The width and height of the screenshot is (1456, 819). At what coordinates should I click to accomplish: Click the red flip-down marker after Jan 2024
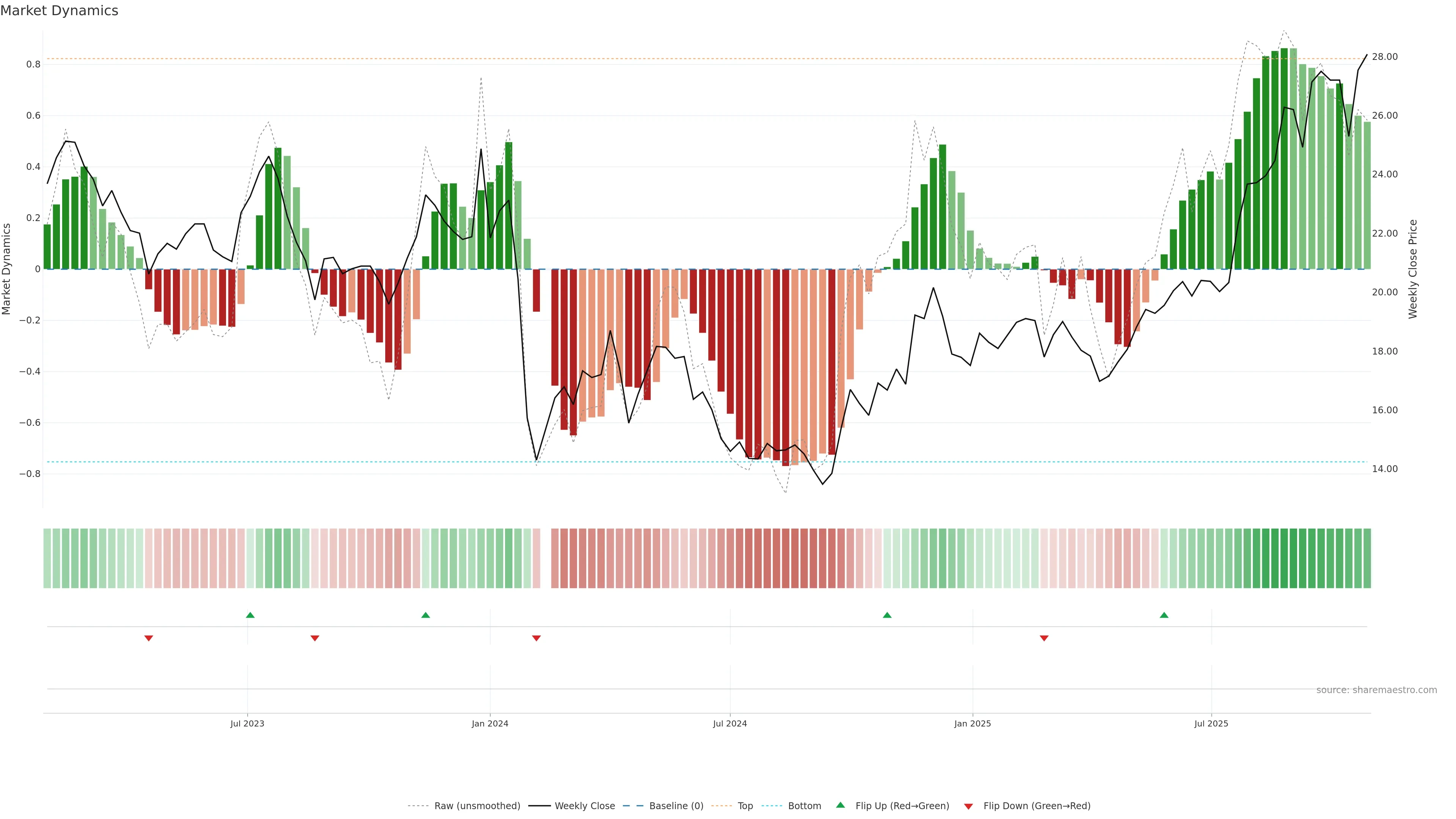click(537, 638)
